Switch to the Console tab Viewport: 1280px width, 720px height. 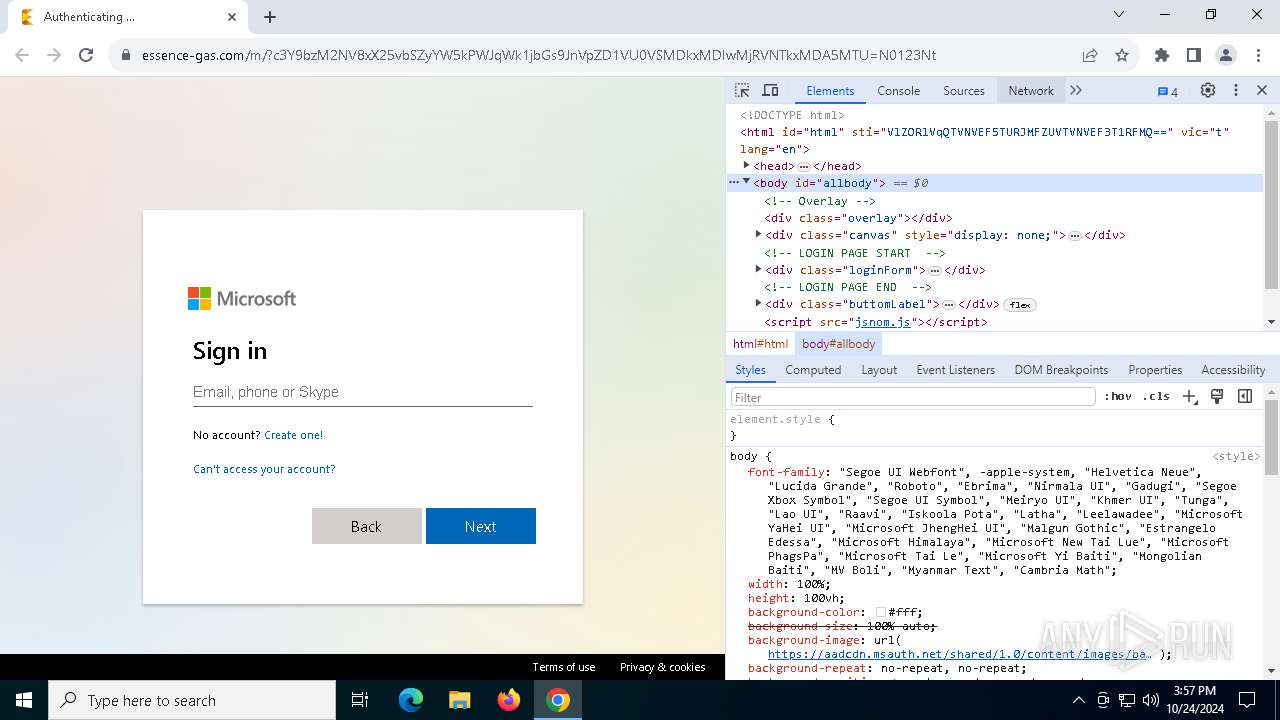pos(898,91)
